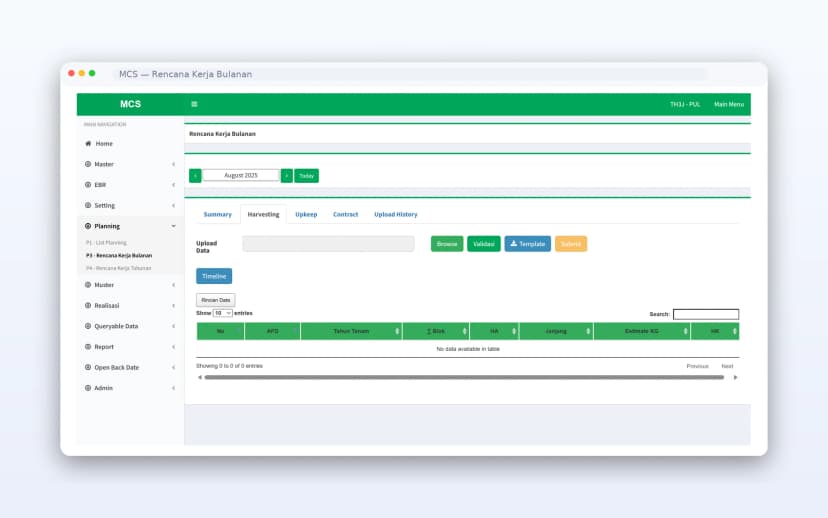Open the entries-per-page dropdown
Viewport: 828px width, 518px height.
pos(222,313)
